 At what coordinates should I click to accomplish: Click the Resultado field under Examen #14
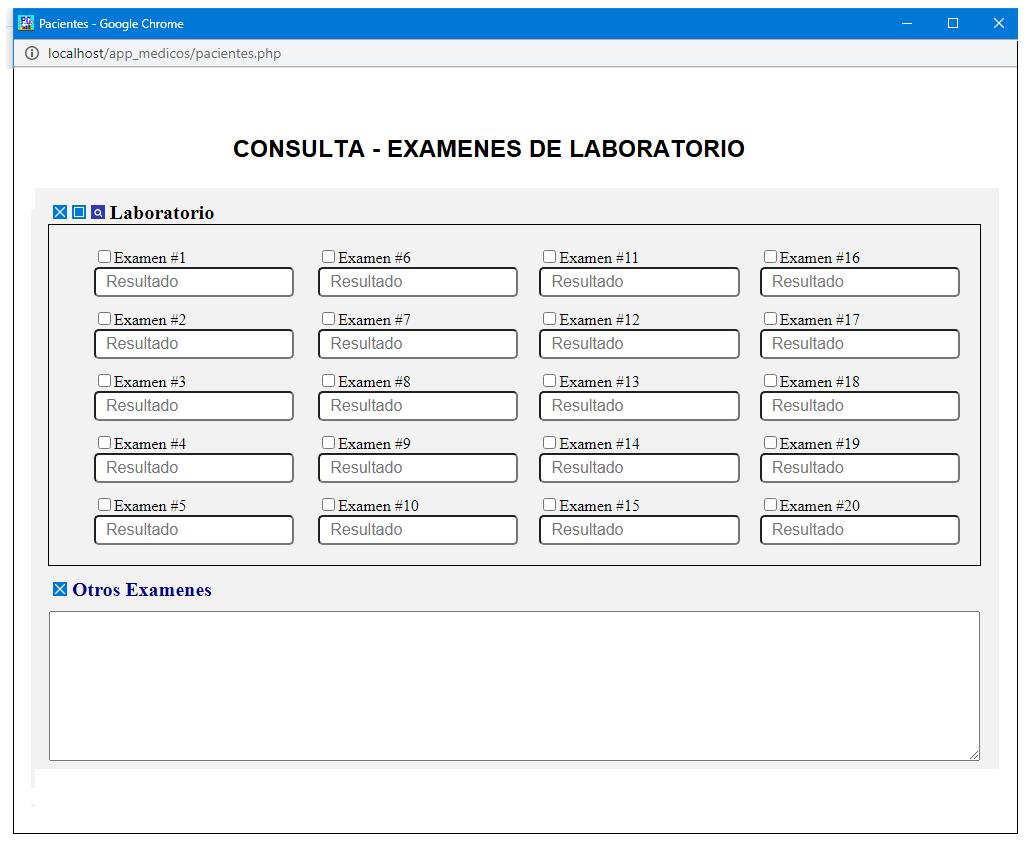click(x=639, y=468)
